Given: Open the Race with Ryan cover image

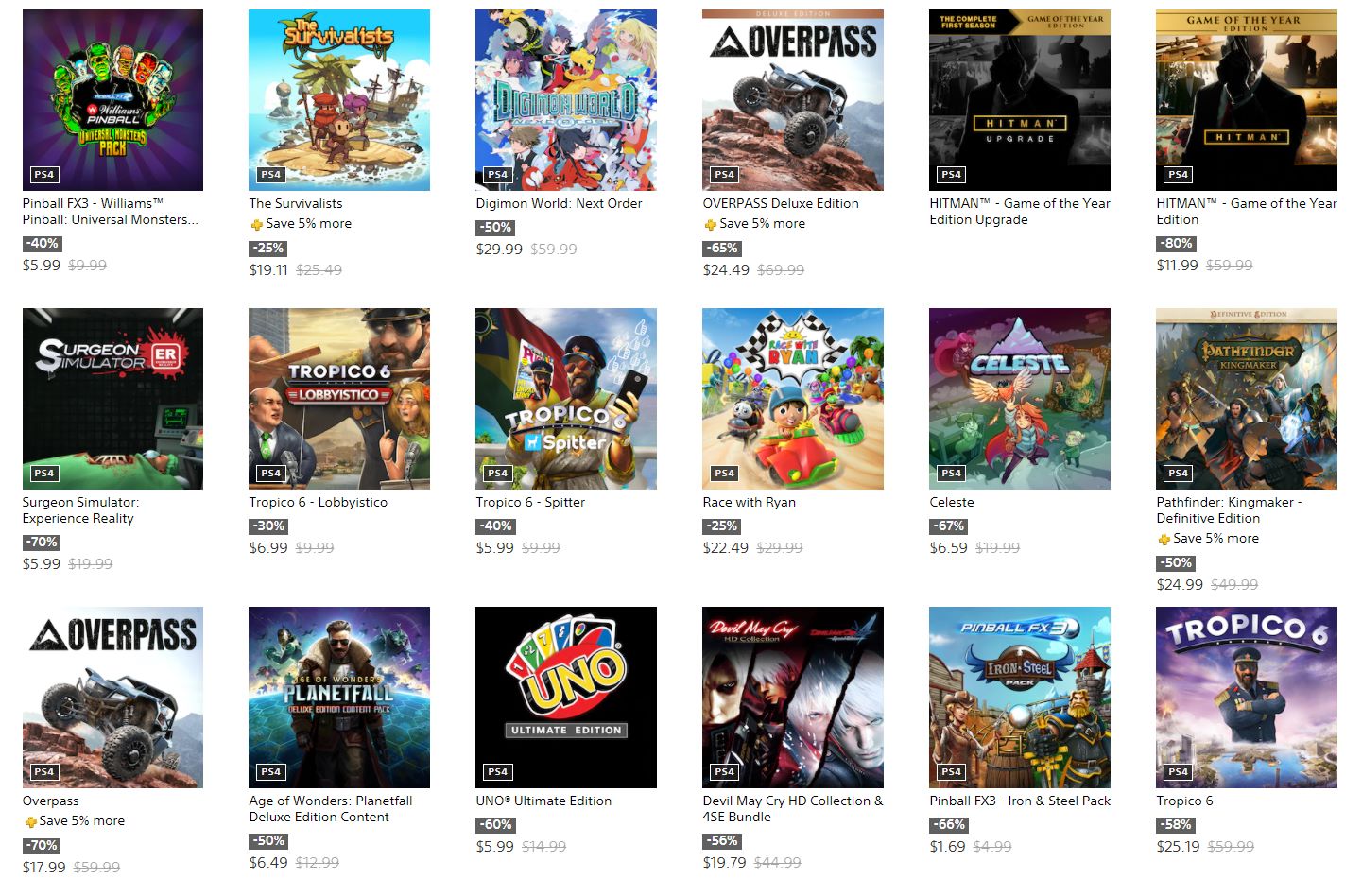Looking at the screenshot, I should [x=793, y=399].
